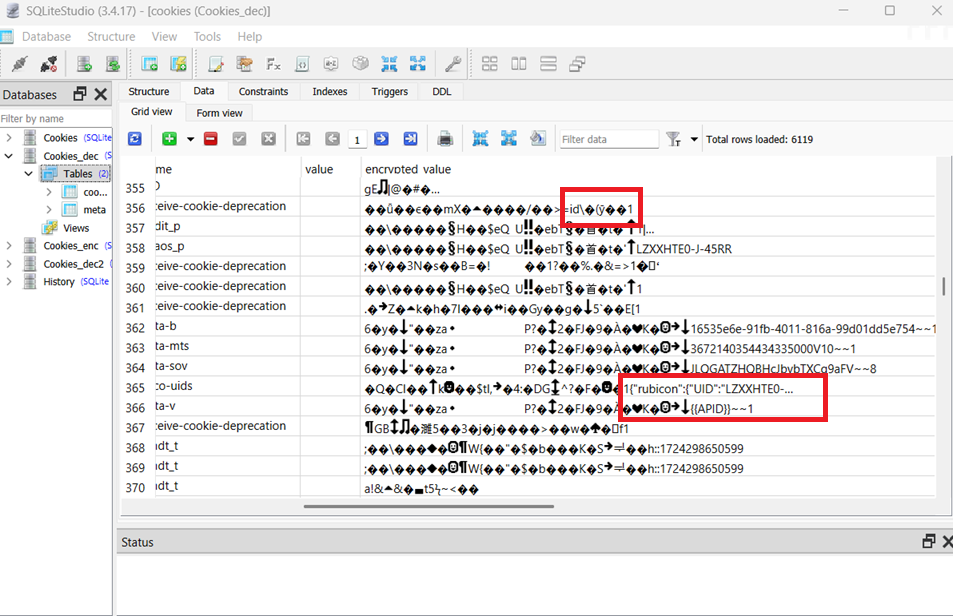Click the encrypted_value column header
The height and width of the screenshot is (616, 954).
click(408, 169)
